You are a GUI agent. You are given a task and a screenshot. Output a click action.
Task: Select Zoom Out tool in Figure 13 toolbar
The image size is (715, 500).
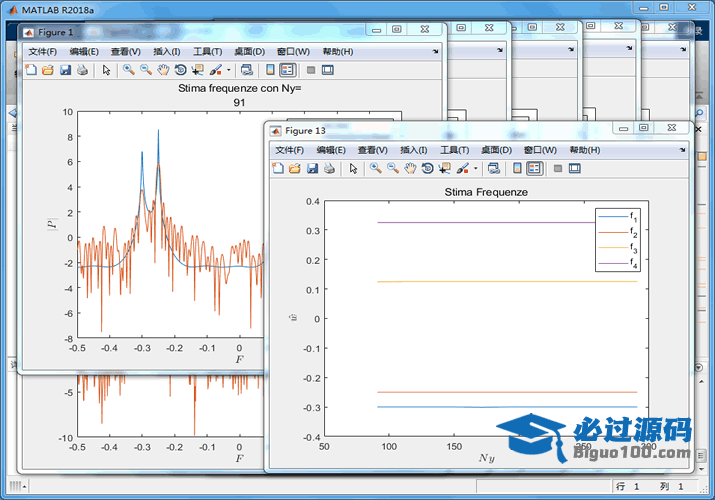coord(393,168)
